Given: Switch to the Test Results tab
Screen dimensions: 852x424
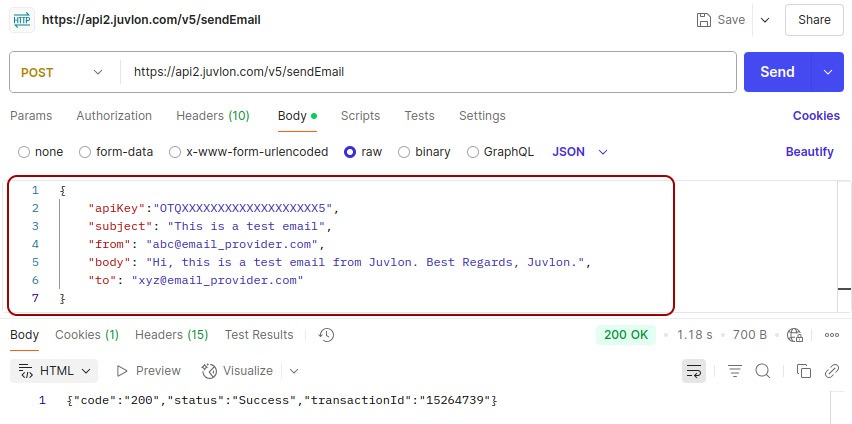Looking at the screenshot, I should [259, 335].
